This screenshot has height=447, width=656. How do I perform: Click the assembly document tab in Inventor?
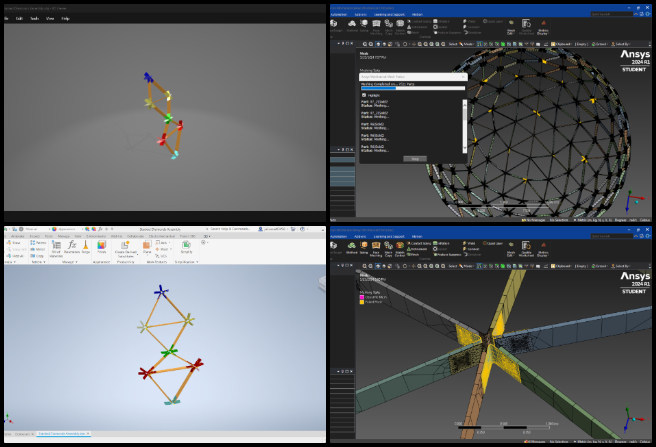point(62,434)
